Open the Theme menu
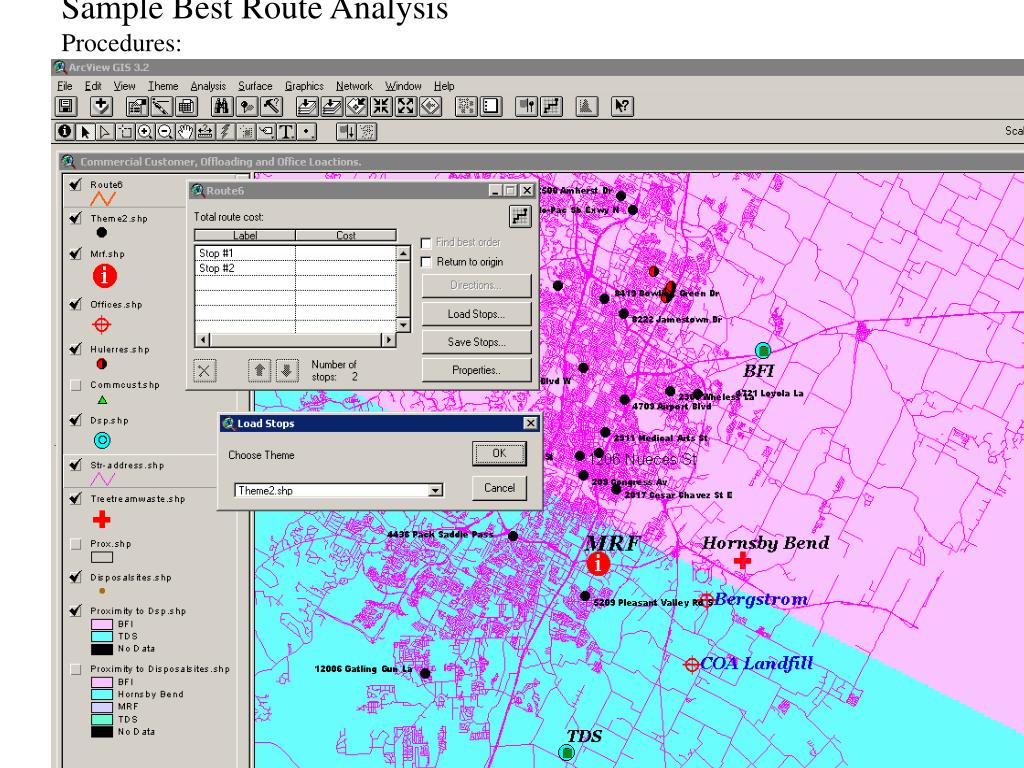 [163, 86]
